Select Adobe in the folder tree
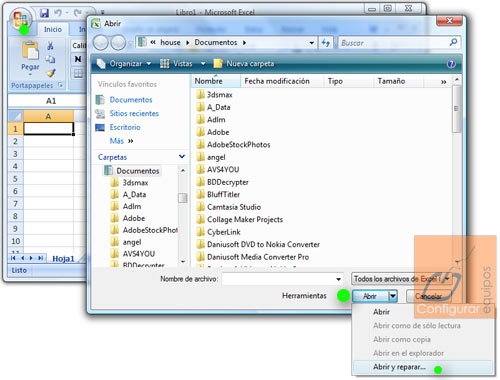500x380 pixels. 134,218
